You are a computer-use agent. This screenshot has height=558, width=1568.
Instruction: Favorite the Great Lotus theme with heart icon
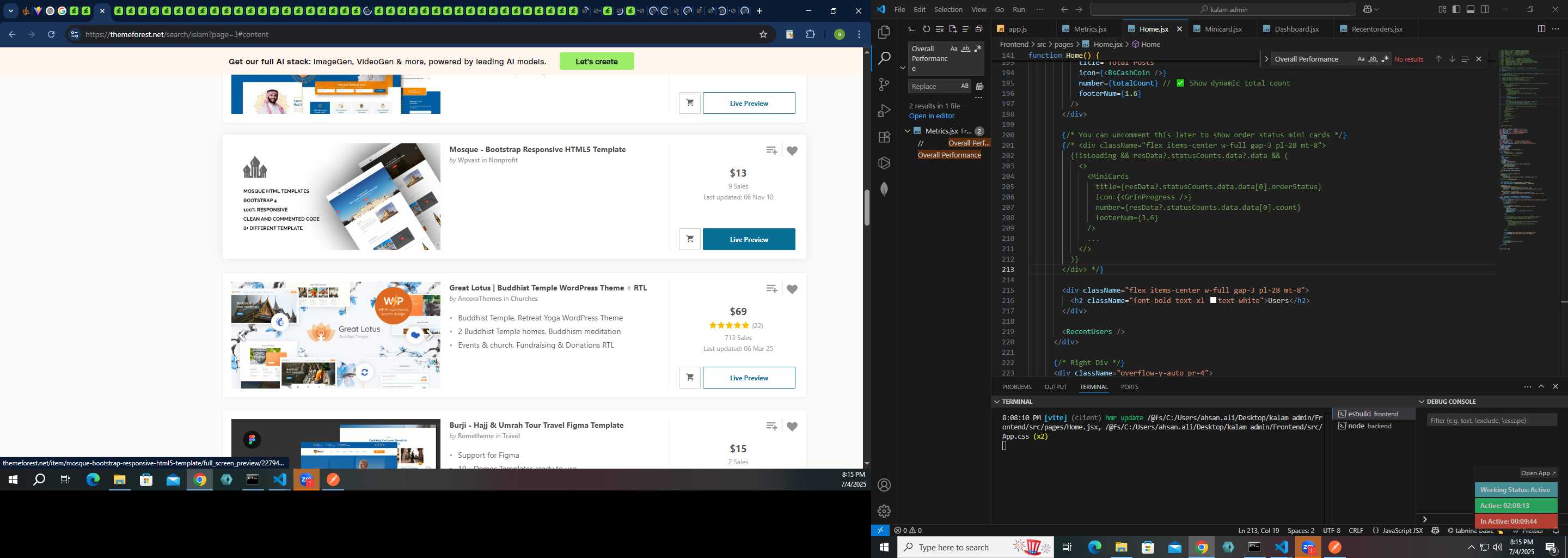point(792,289)
